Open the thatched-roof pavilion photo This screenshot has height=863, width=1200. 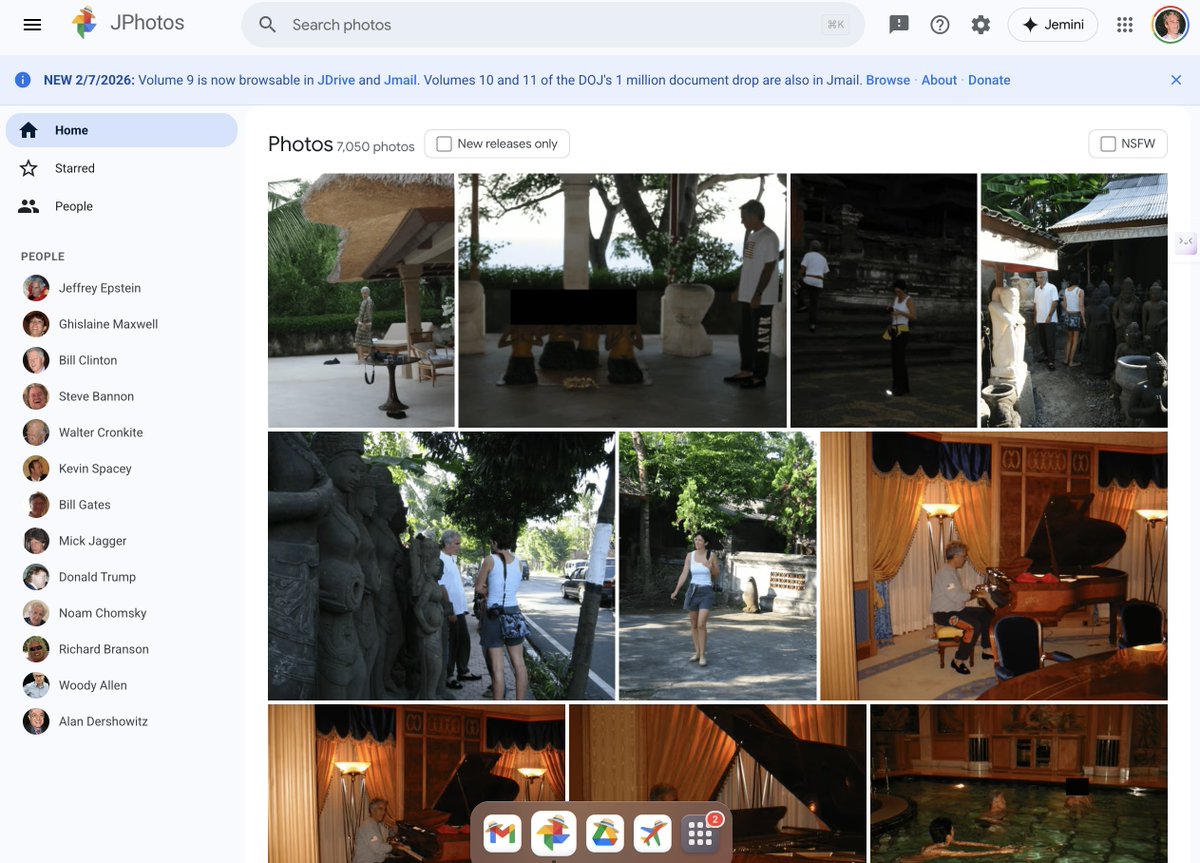(361, 300)
